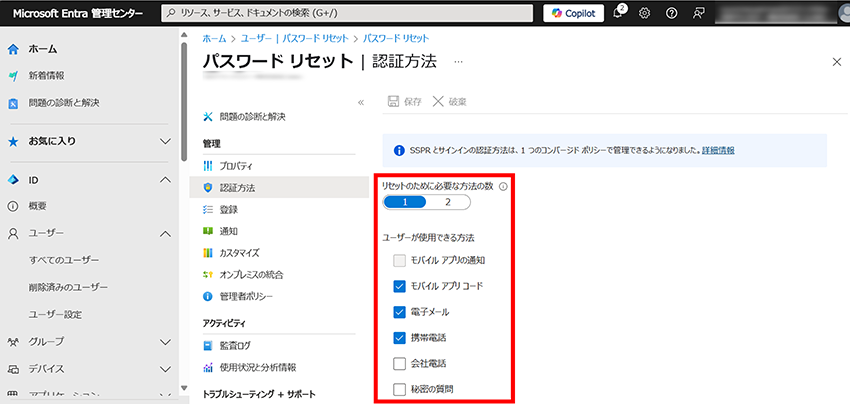The image size is (850, 404).
Task: Collapse the resource menu double chevron
Action: tap(361, 102)
